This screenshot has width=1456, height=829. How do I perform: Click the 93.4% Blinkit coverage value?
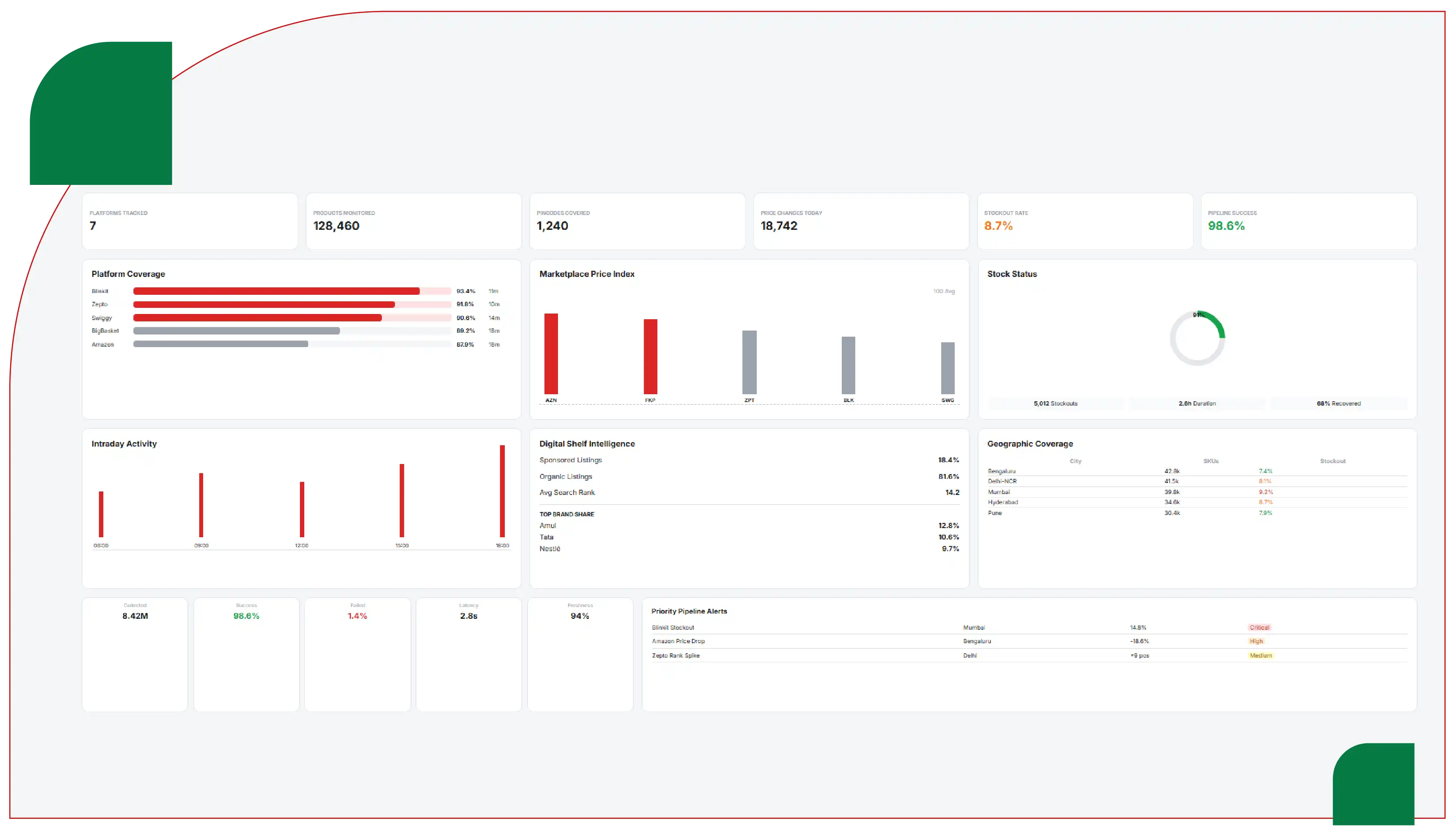pyautogui.click(x=466, y=291)
